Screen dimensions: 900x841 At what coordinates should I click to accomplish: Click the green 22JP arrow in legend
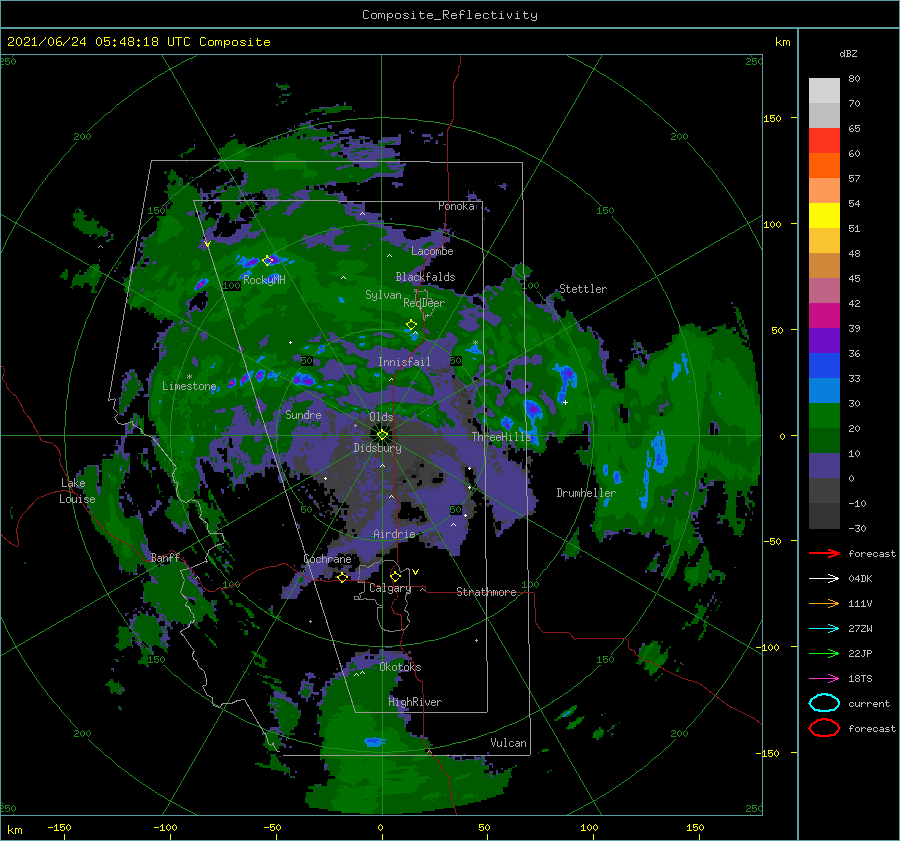pos(824,653)
